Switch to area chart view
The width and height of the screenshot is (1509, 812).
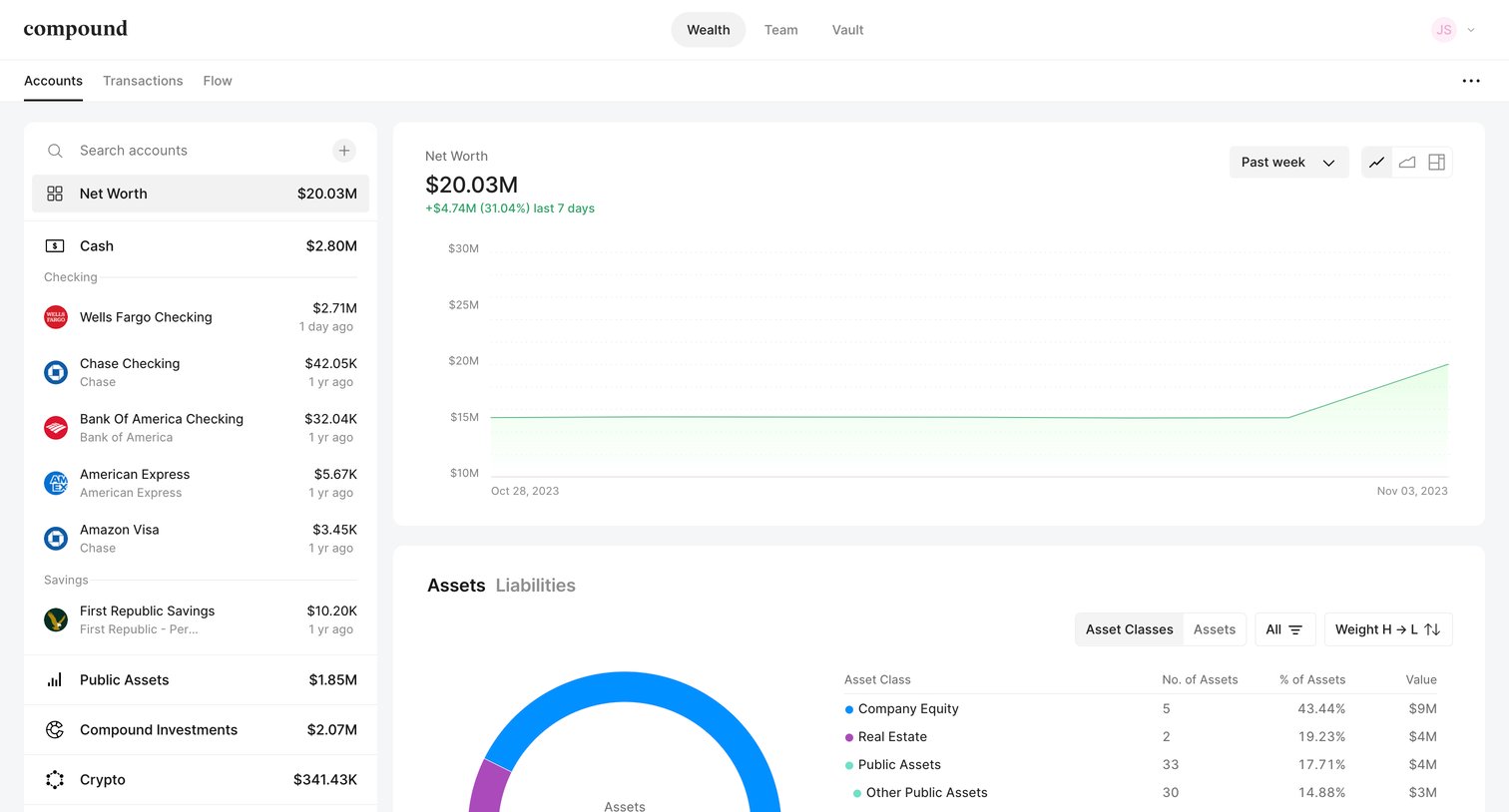1407,163
